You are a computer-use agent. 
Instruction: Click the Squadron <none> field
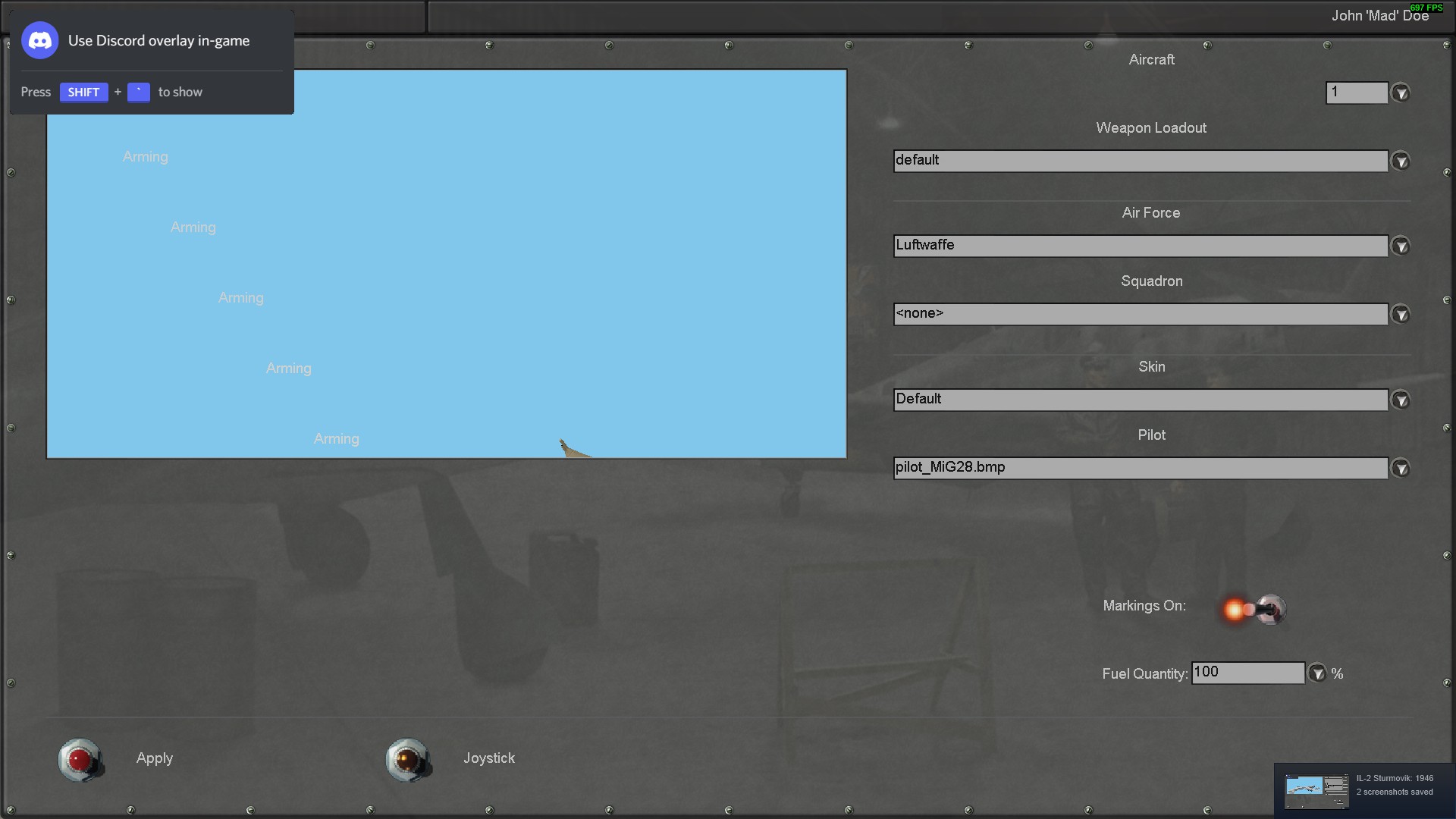[x=1140, y=314]
